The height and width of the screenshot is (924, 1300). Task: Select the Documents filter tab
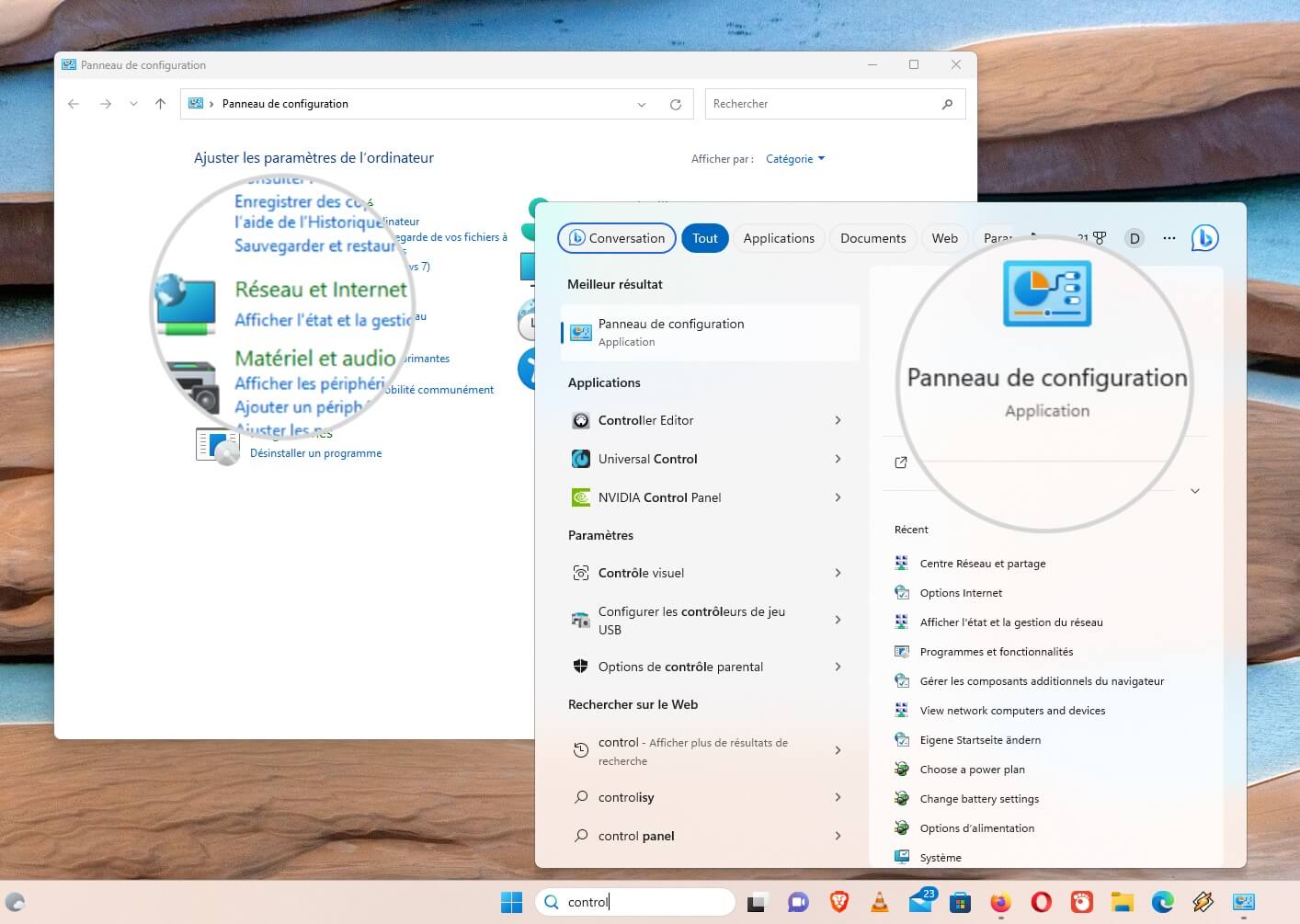pos(872,238)
